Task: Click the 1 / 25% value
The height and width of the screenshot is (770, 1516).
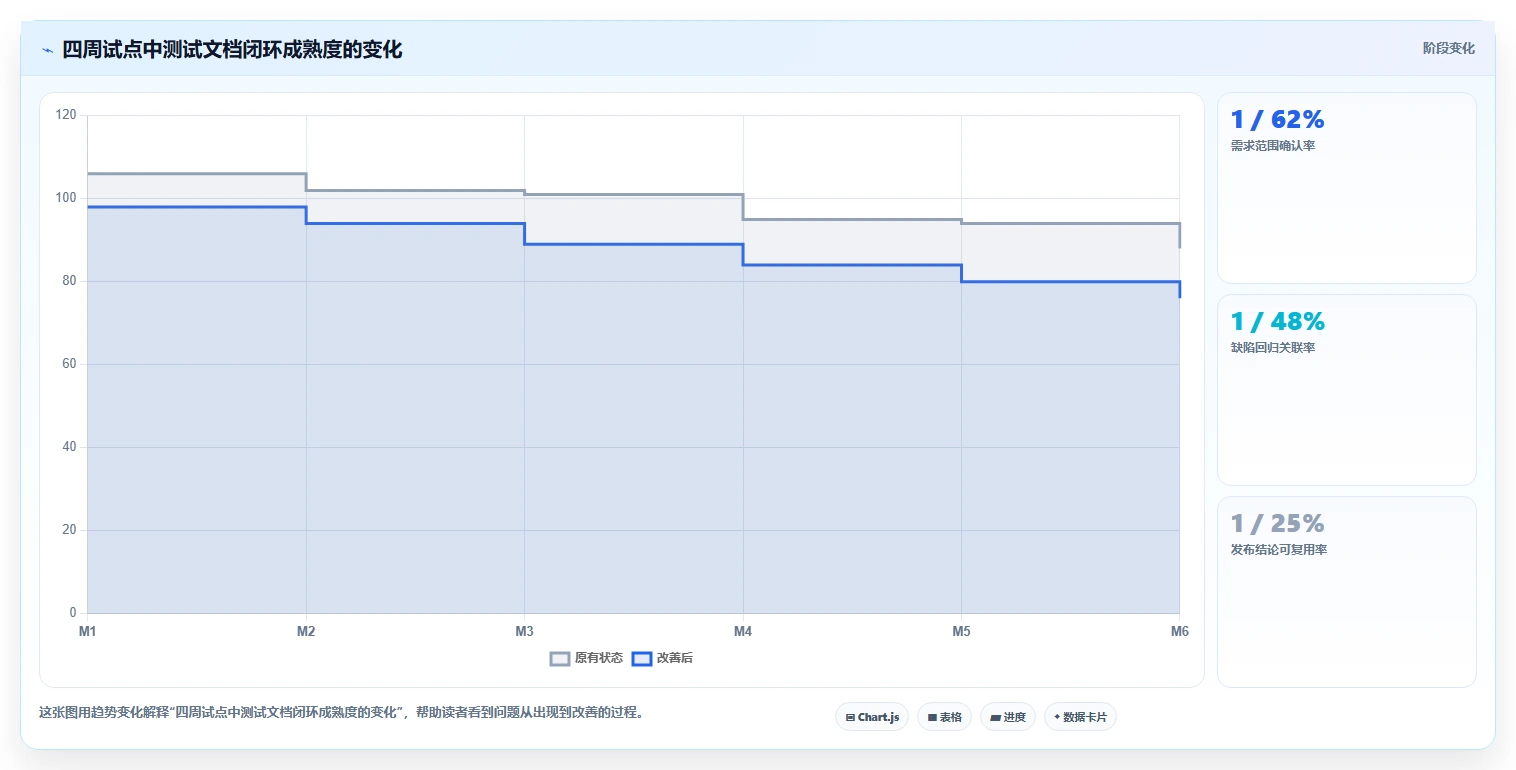Action: pyautogui.click(x=1277, y=524)
